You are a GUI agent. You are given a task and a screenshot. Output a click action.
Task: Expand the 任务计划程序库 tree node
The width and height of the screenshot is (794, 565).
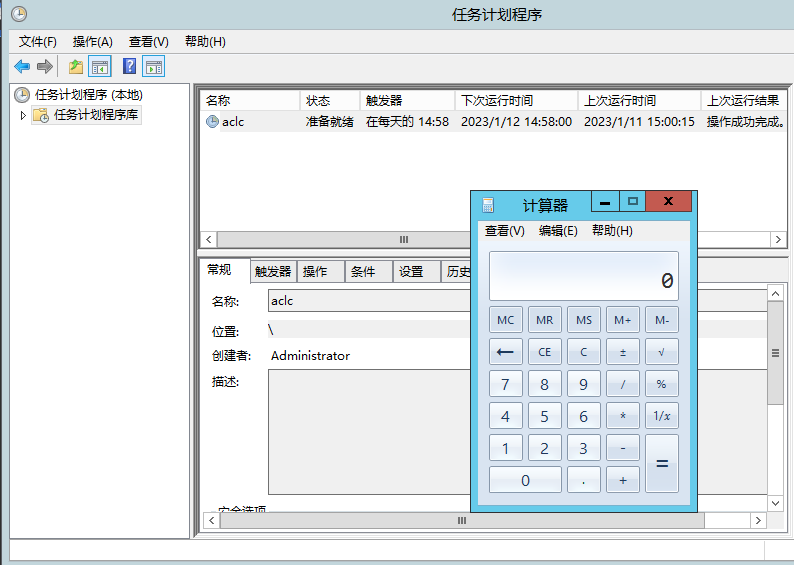tap(23, 115)
